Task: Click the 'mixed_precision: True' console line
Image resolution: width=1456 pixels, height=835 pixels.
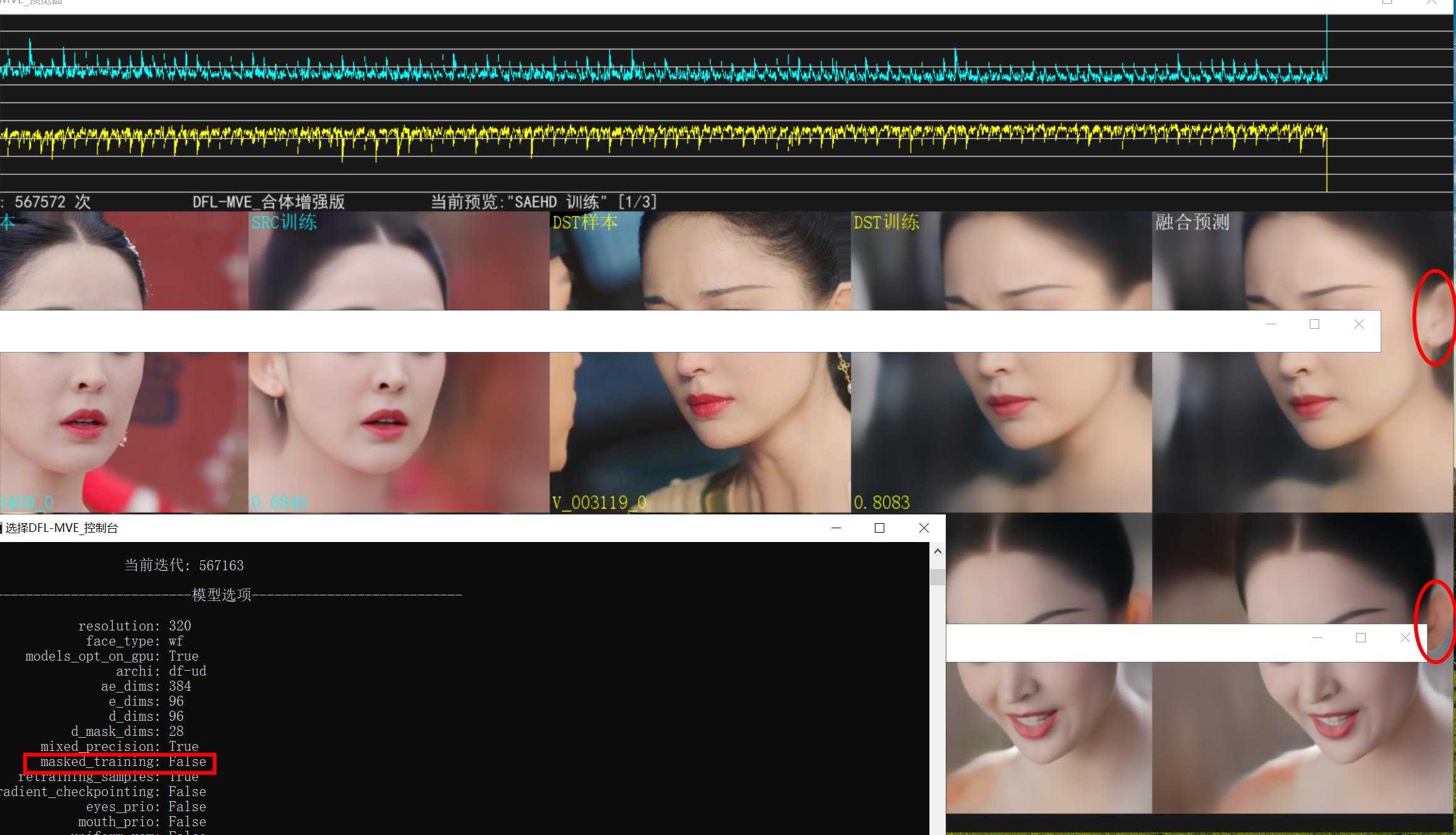Action: coord(119,747)
